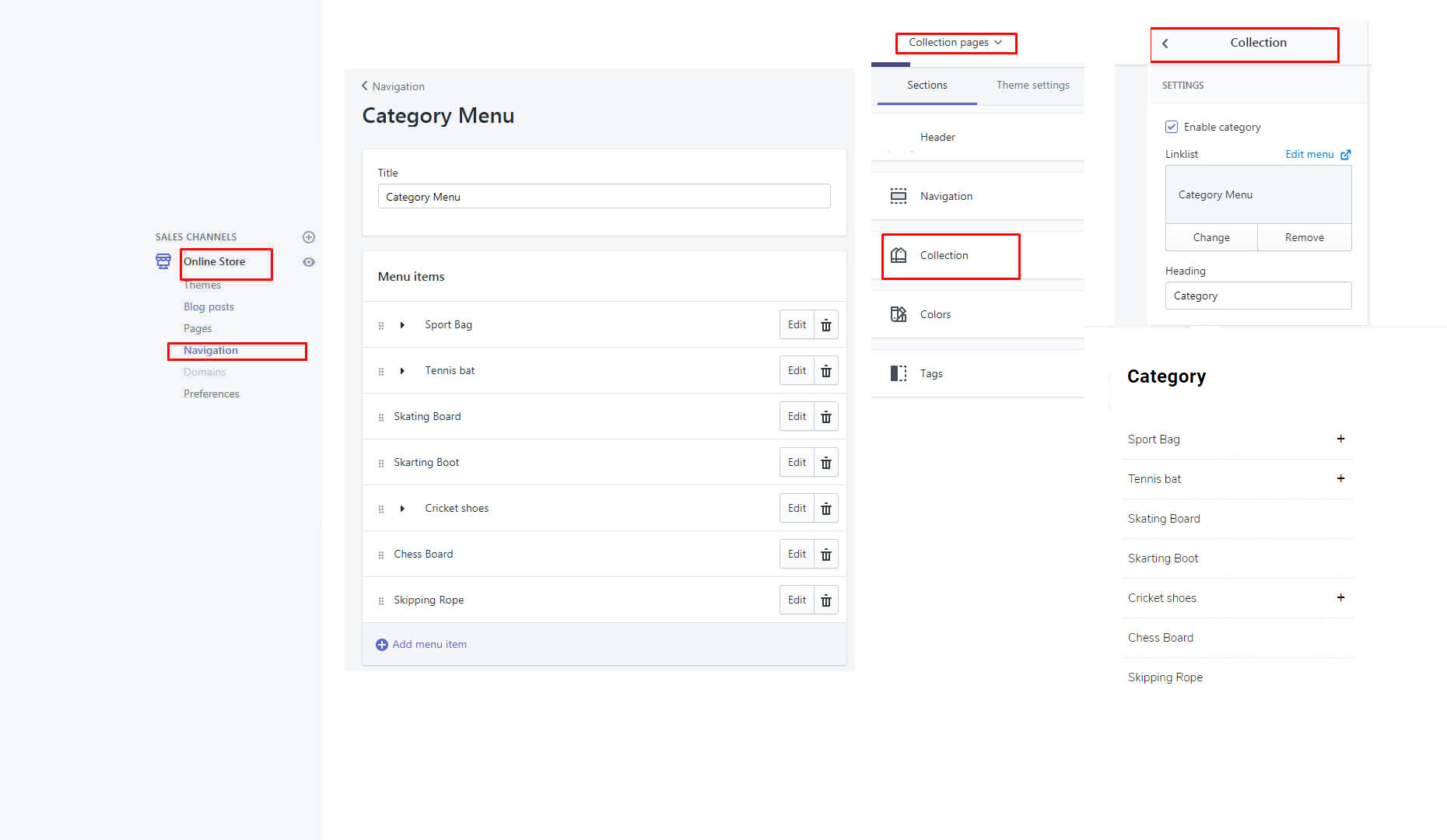Click back arrow in Collection panel

coord(1165,44)
